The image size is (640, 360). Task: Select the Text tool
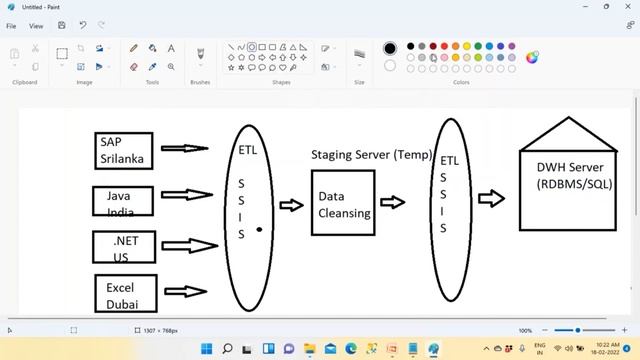tap(171, 49)
